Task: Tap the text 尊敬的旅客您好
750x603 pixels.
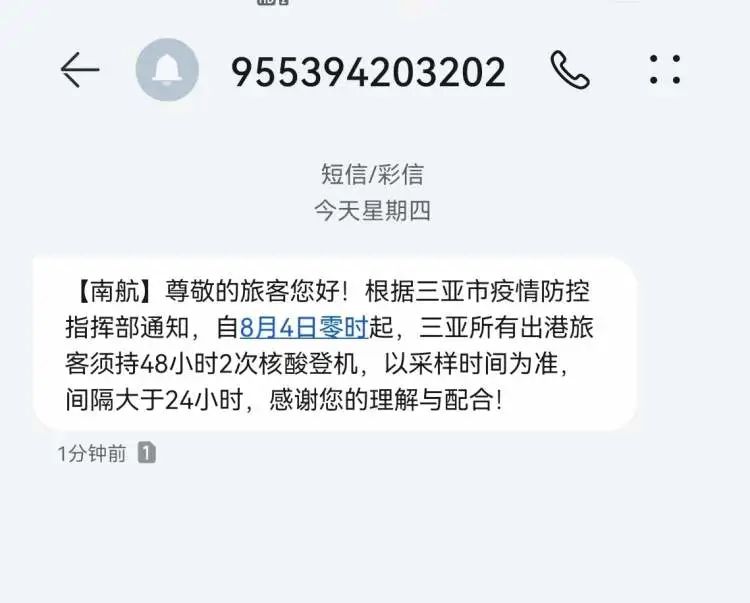Action: [x=252, y=291]
